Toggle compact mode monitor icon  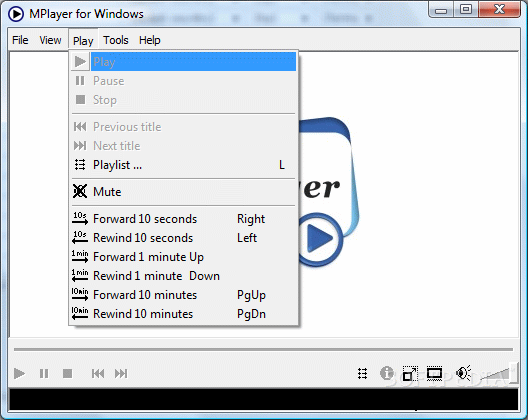434,373
